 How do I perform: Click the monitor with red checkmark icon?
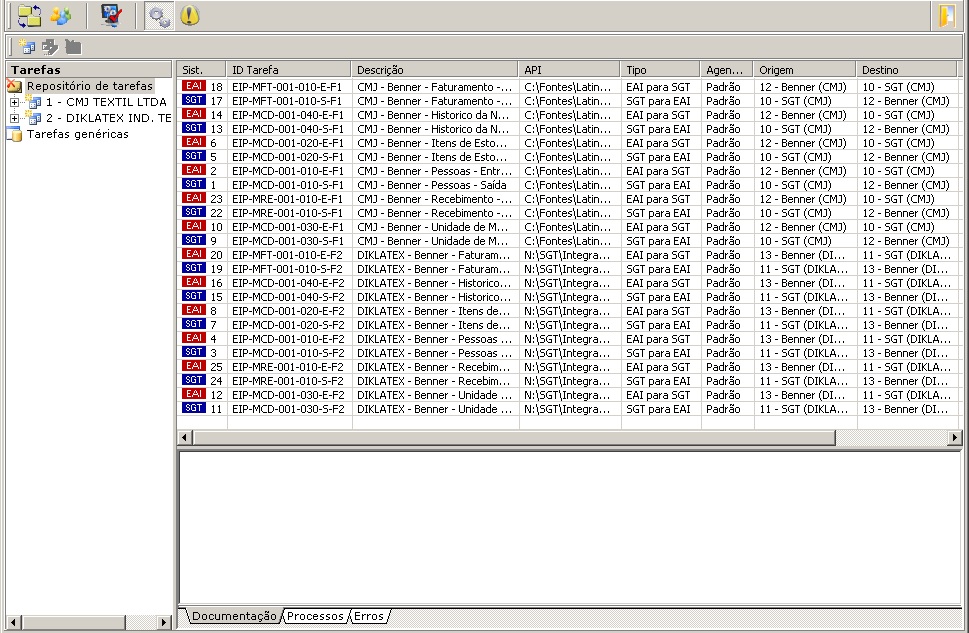pos(111,15)
